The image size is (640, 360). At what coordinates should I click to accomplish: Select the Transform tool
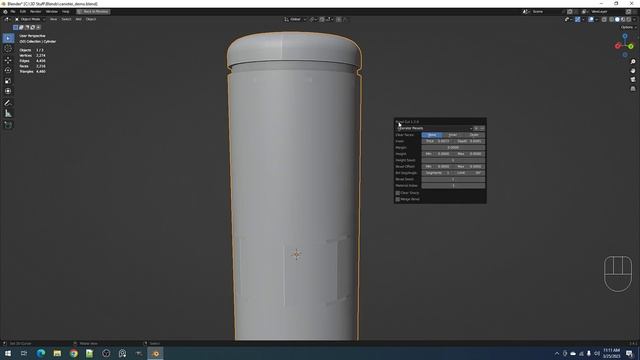8,91
